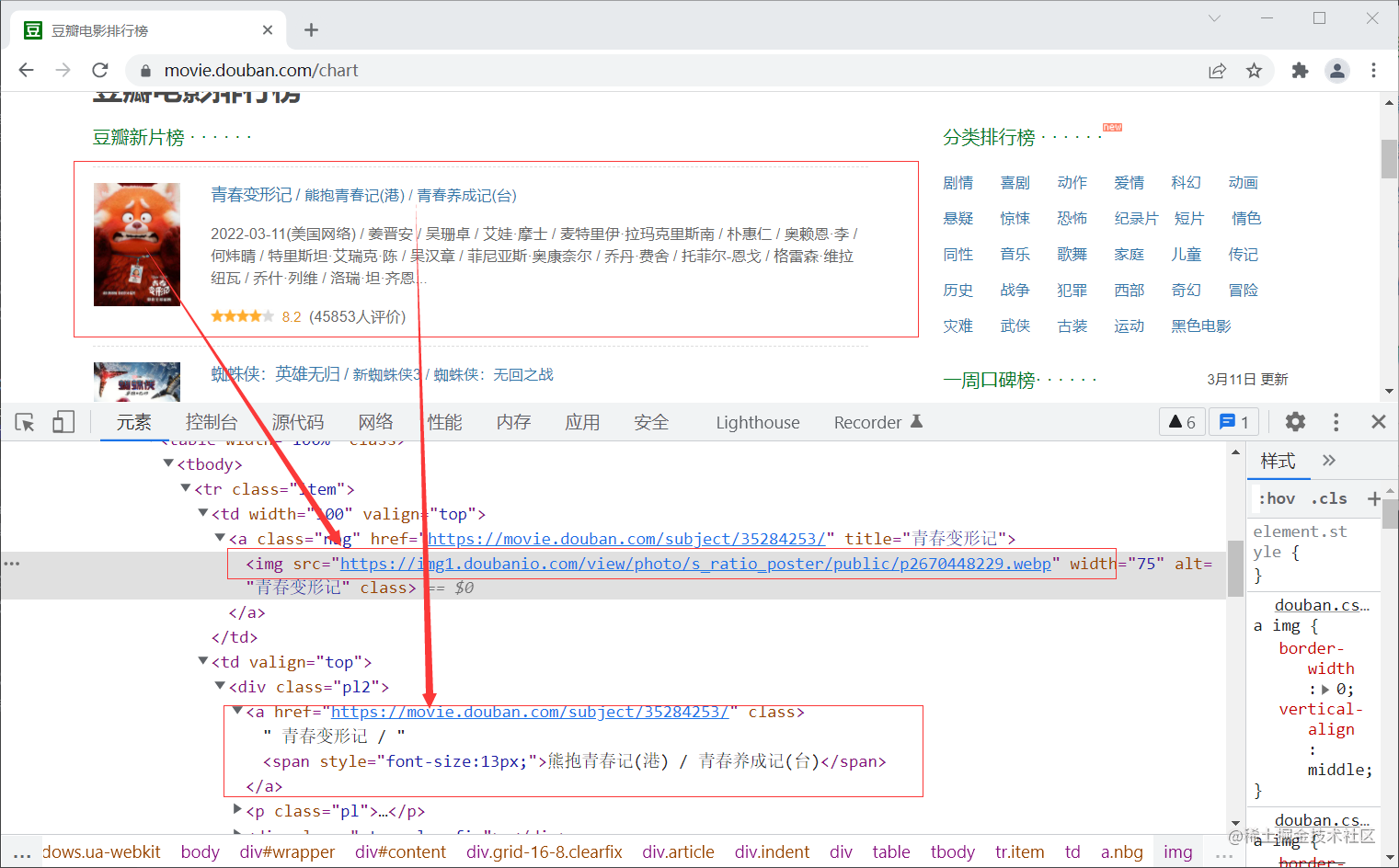Share this page from address bar
Viewport: 1399px width, 868px height.
click(x=1217, y=70)
